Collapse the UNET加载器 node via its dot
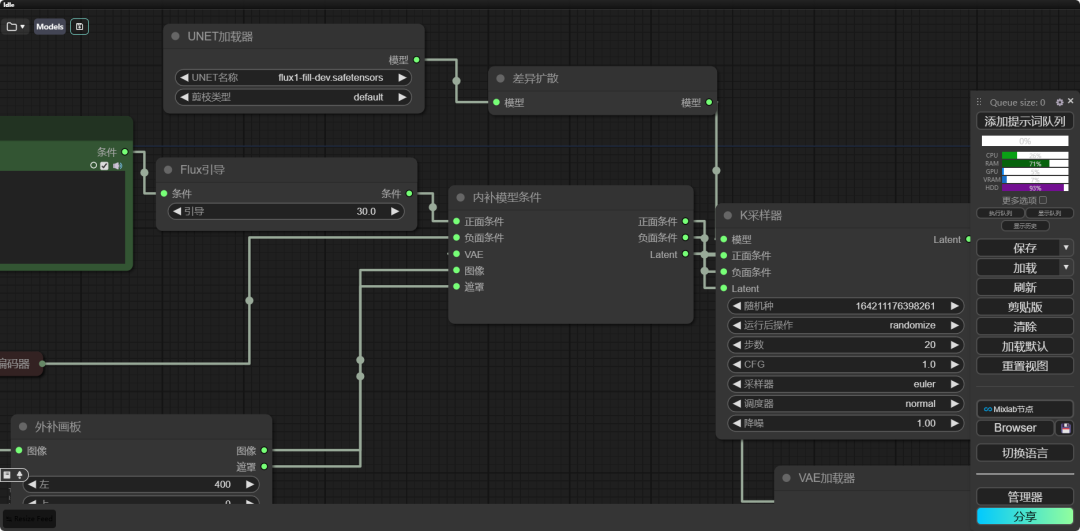 point(175,37)
